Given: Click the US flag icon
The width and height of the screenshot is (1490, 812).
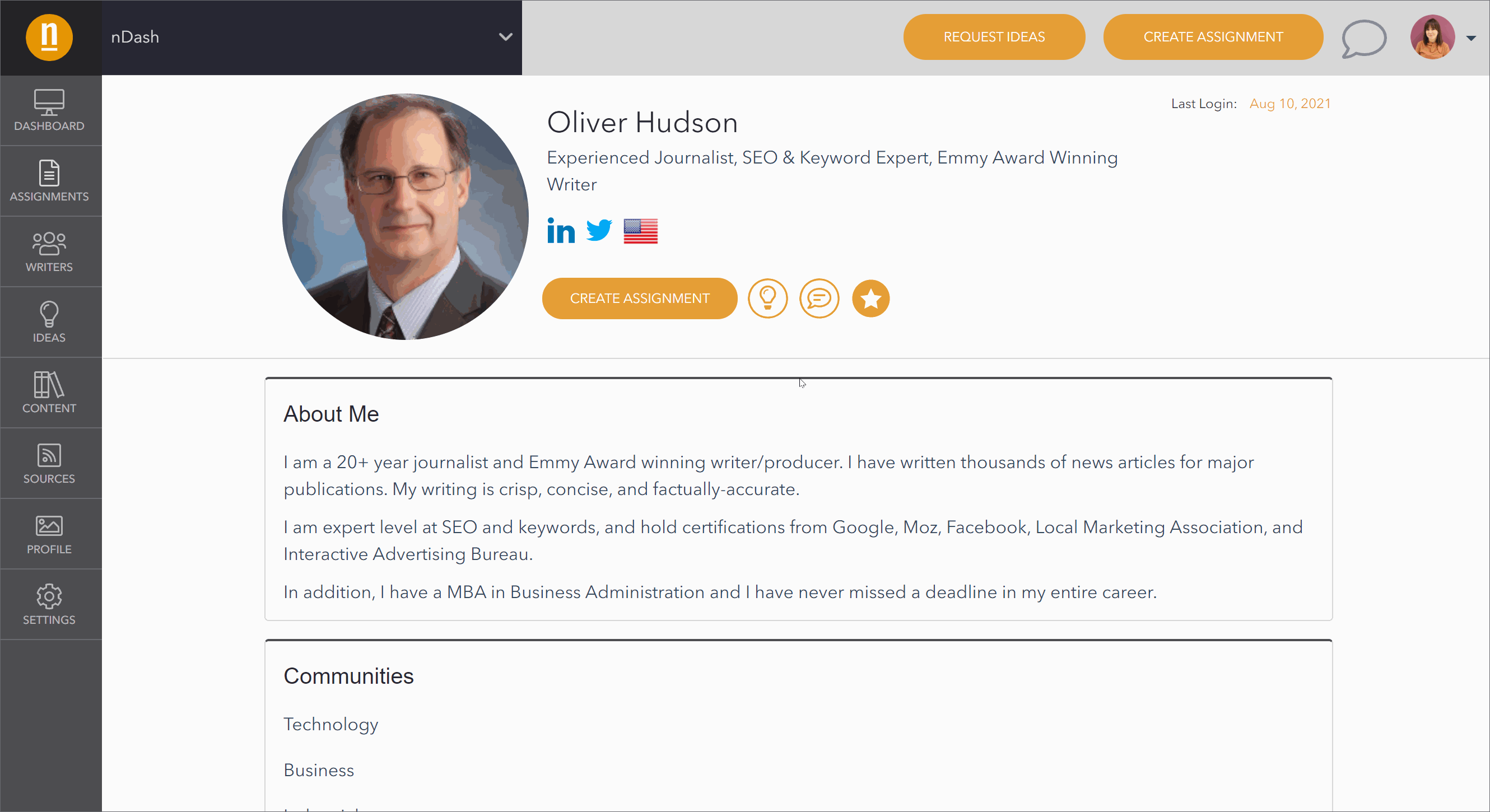Looking at the screenshot, I should pos(640,231).
